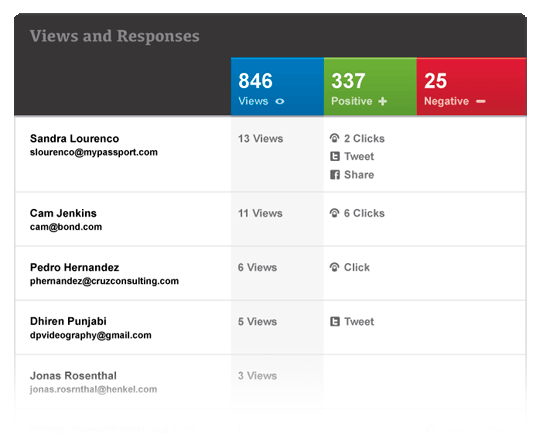
Task: Click the Views and Responses heading
Action: point(115,36)
